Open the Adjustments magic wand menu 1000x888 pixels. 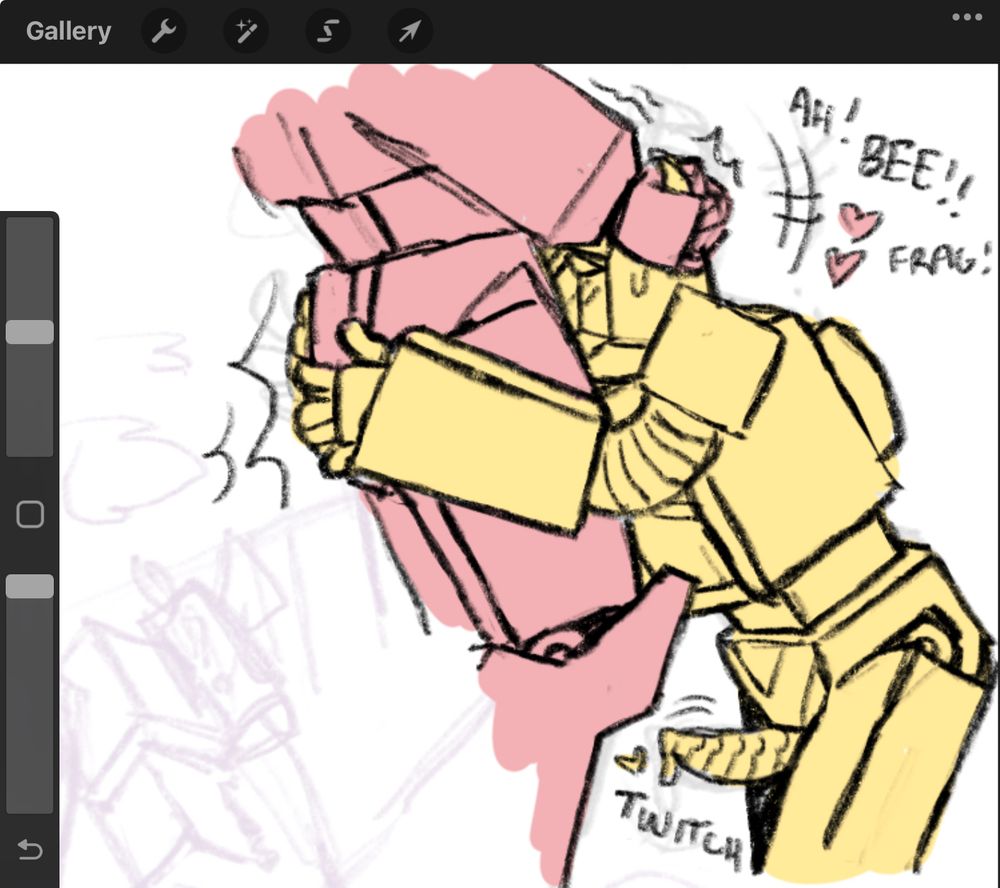[x=246, y=31]
